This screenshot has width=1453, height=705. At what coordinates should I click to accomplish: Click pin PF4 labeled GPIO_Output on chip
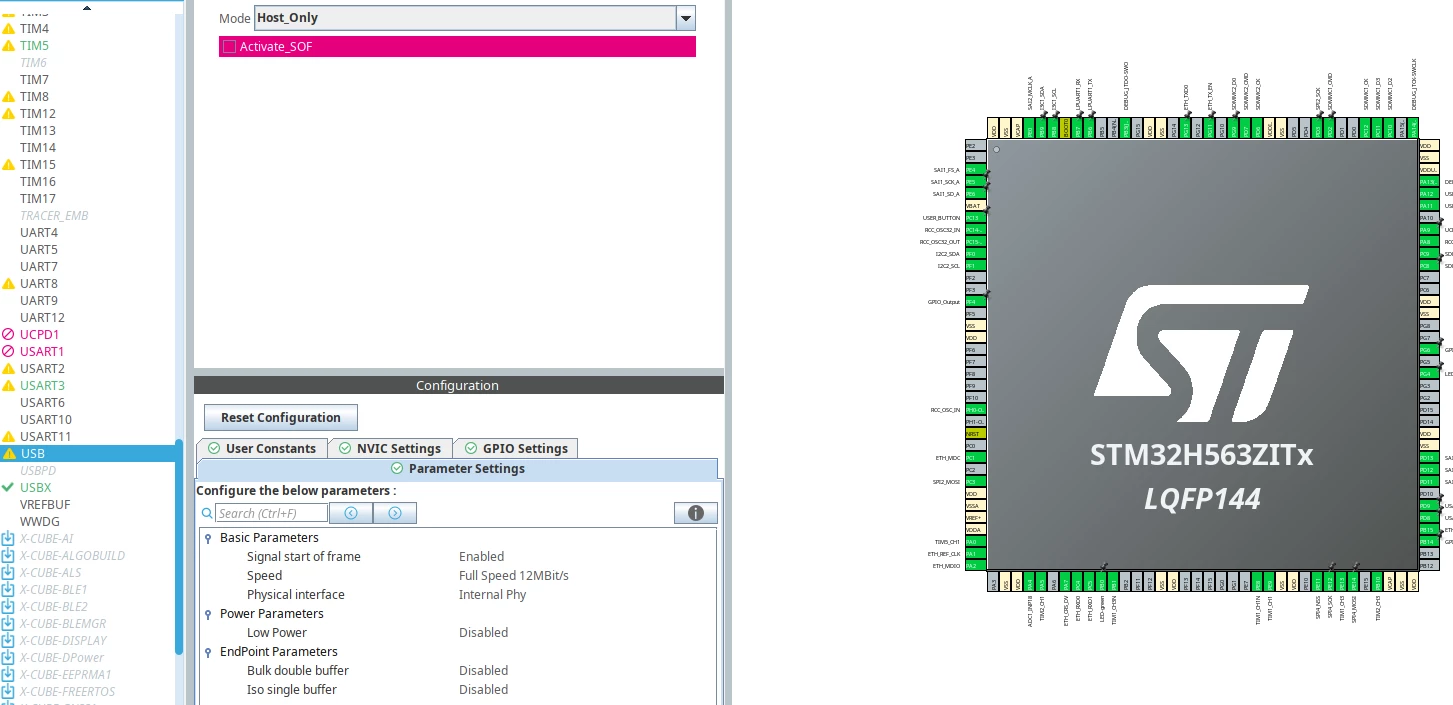pos(976,302)
